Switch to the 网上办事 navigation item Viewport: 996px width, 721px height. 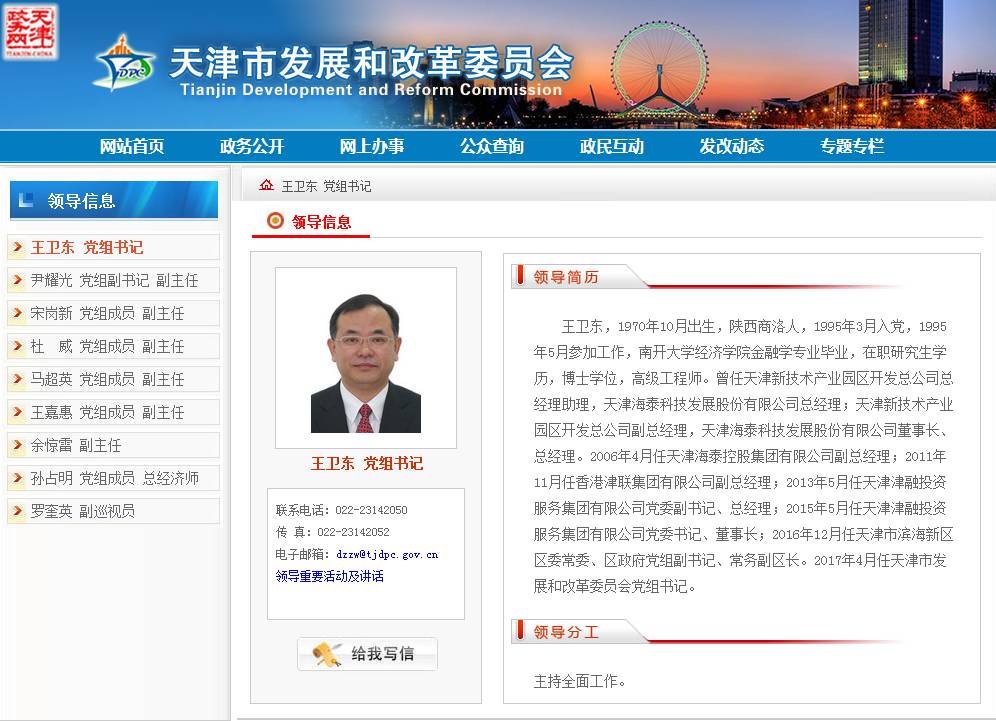coord(373,145)
